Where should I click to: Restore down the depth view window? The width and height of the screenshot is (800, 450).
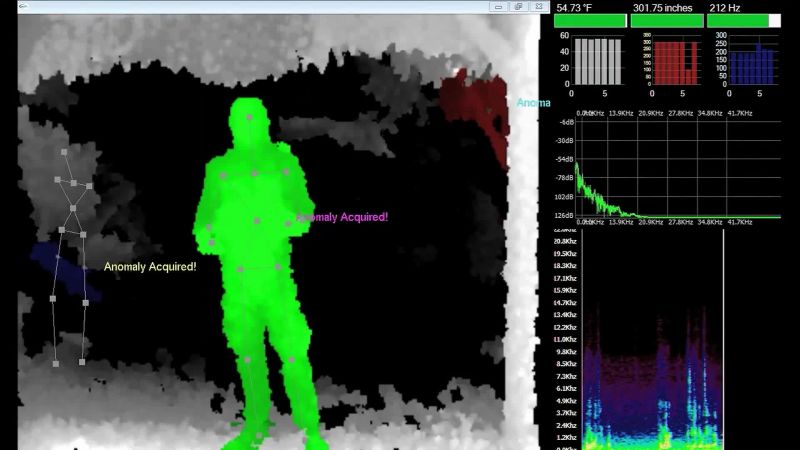tap(519, 7)
